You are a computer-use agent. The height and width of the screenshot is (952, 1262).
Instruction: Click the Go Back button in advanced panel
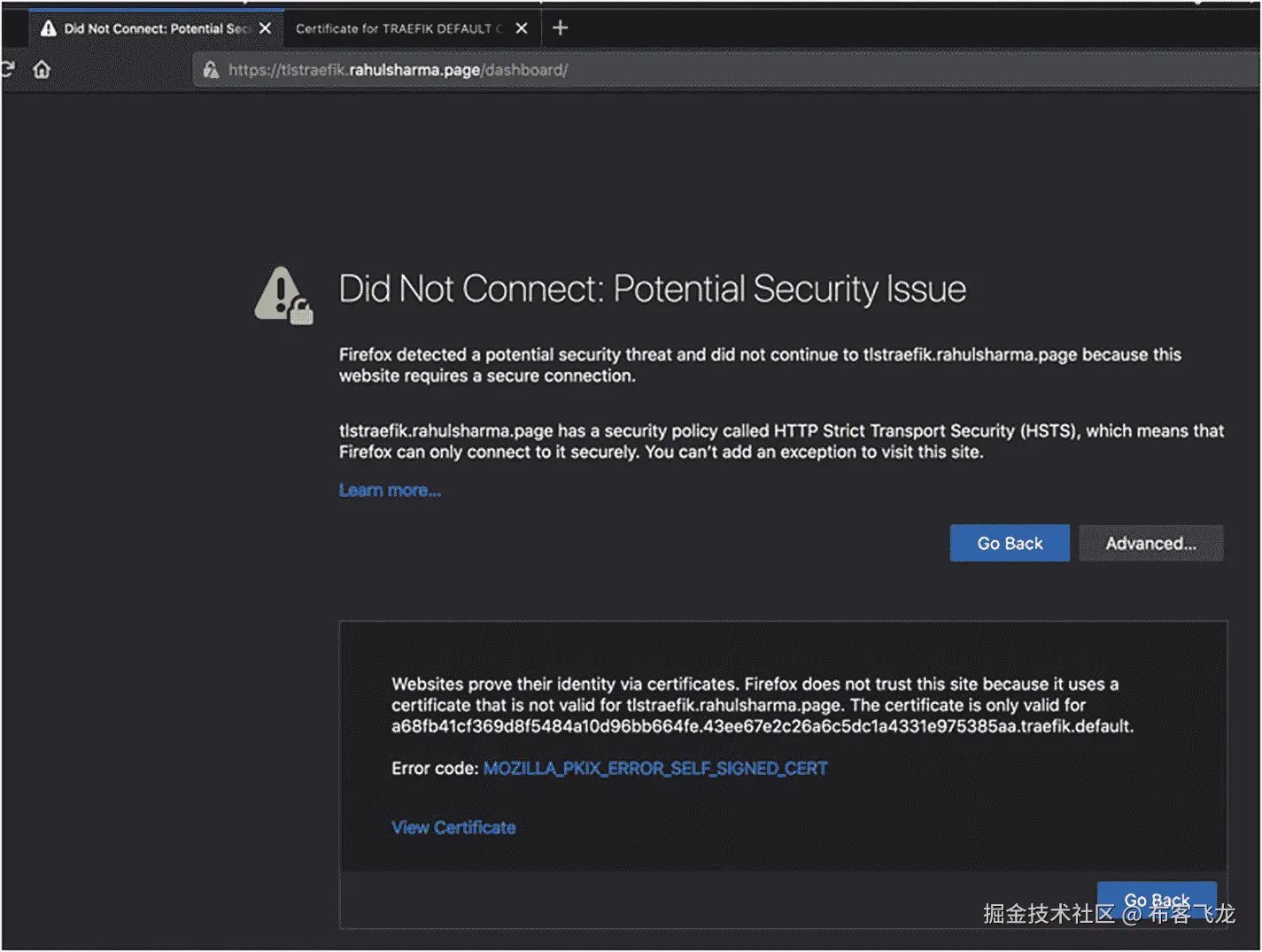[x=1156, y=900]
